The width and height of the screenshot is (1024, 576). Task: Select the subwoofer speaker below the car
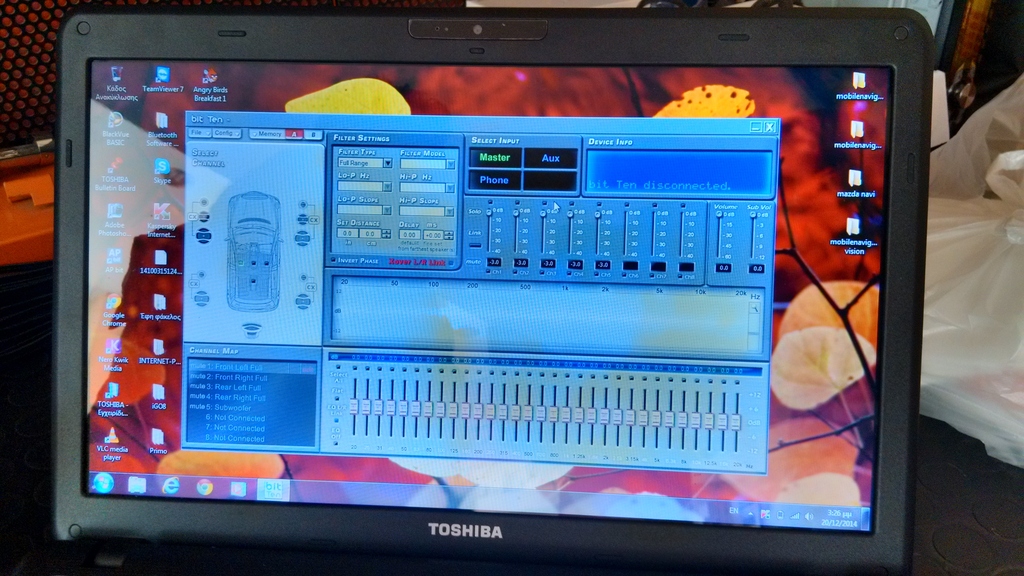251,329
